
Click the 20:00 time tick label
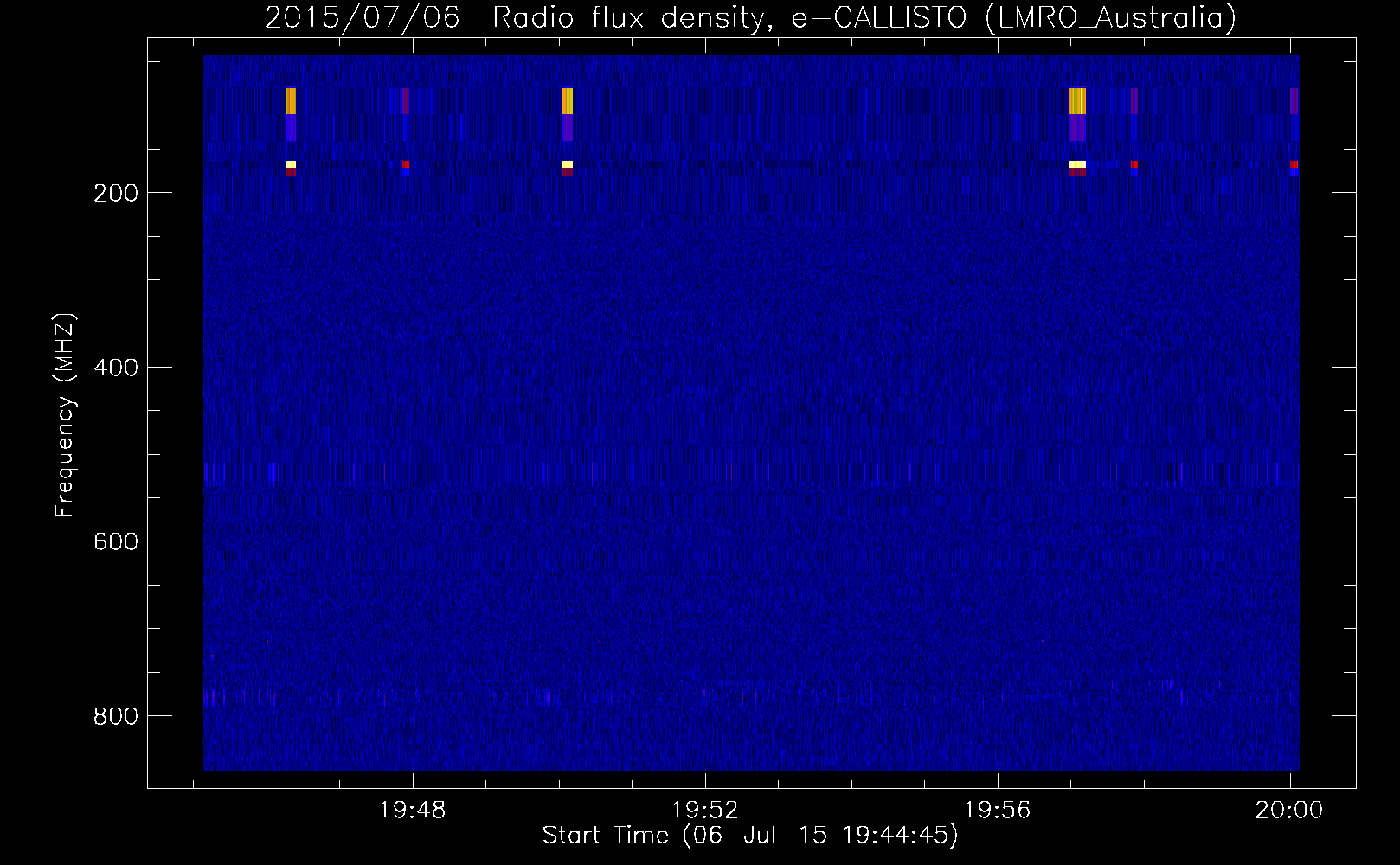pos(1289,811)
